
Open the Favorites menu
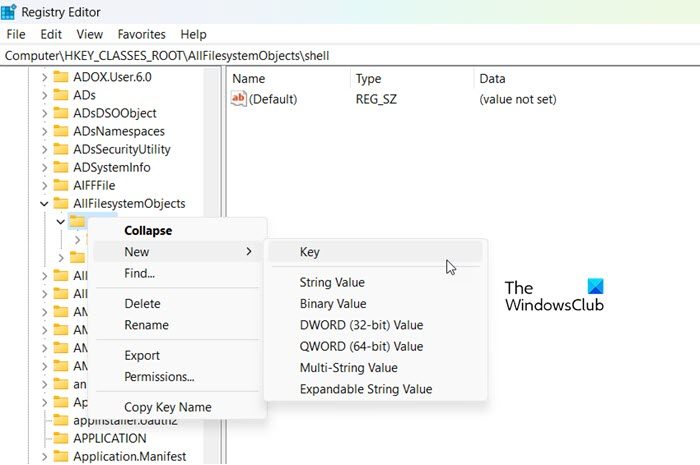tap(143, 34)
